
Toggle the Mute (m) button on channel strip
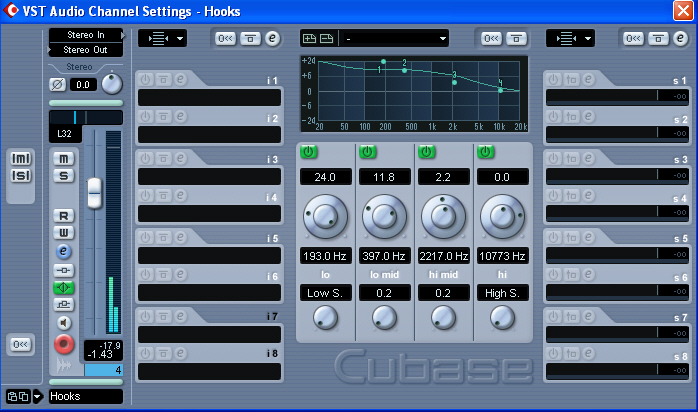coord(64,159)
